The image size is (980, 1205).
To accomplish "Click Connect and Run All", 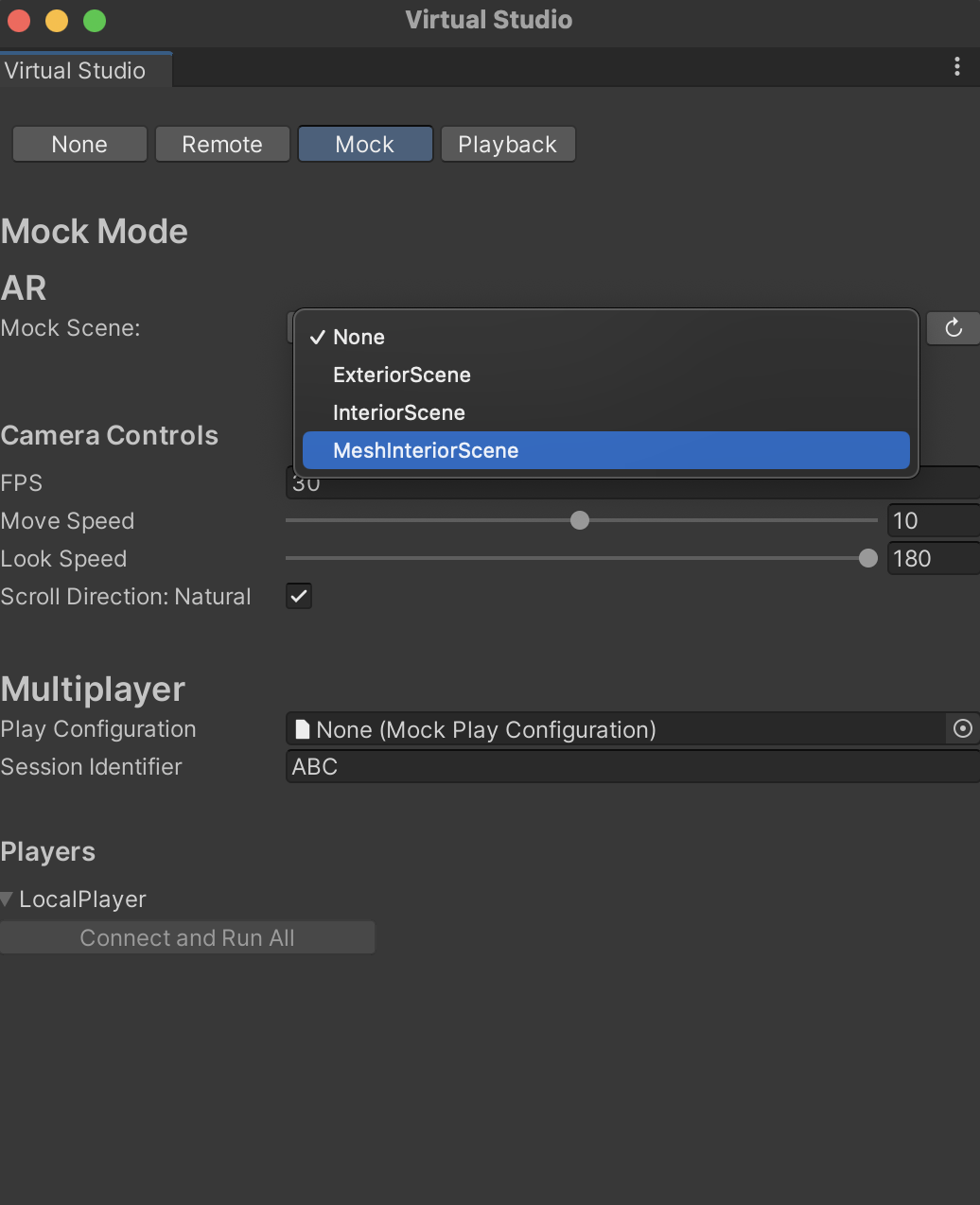I will [187, 937].
